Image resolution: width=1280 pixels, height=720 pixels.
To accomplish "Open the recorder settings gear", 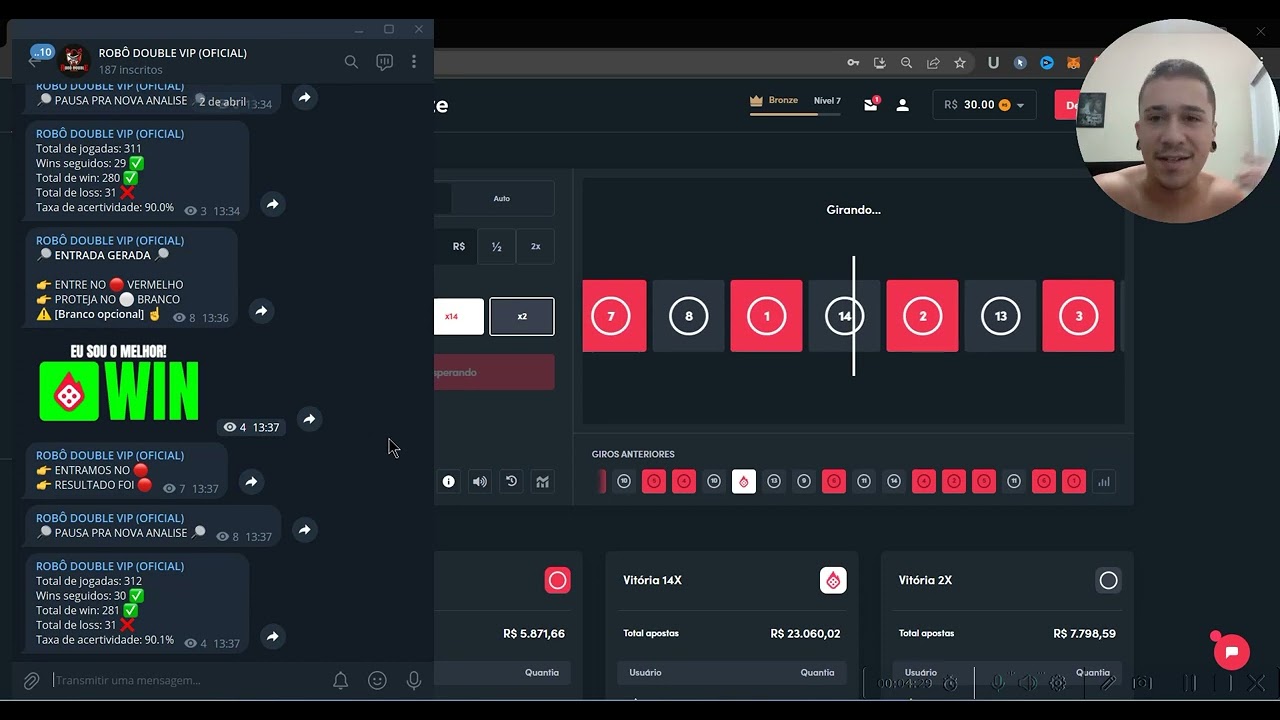I will tap(1058, 683).
